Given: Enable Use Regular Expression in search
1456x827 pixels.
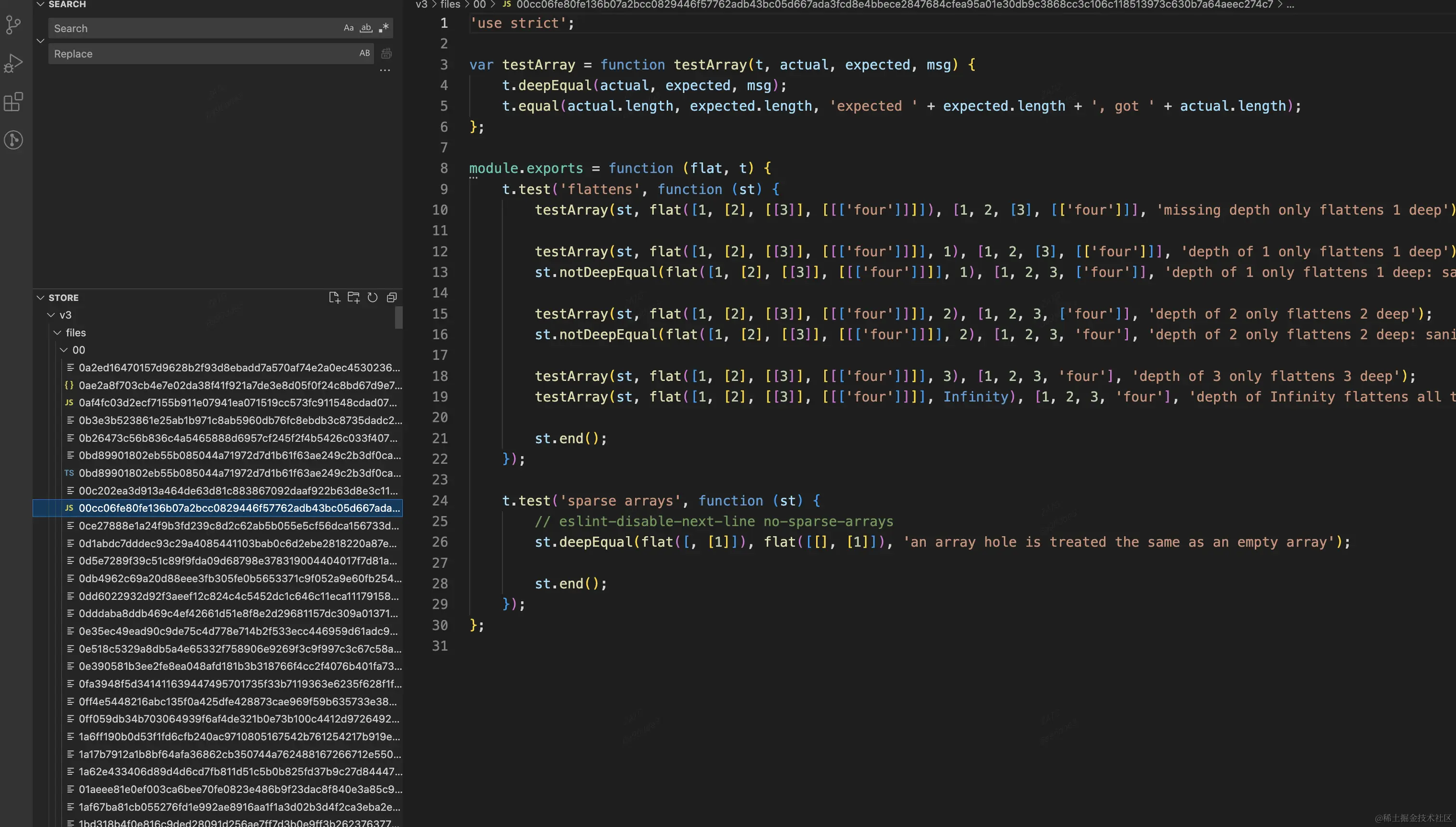Looking at the screenshot, I should click(384, 28).
